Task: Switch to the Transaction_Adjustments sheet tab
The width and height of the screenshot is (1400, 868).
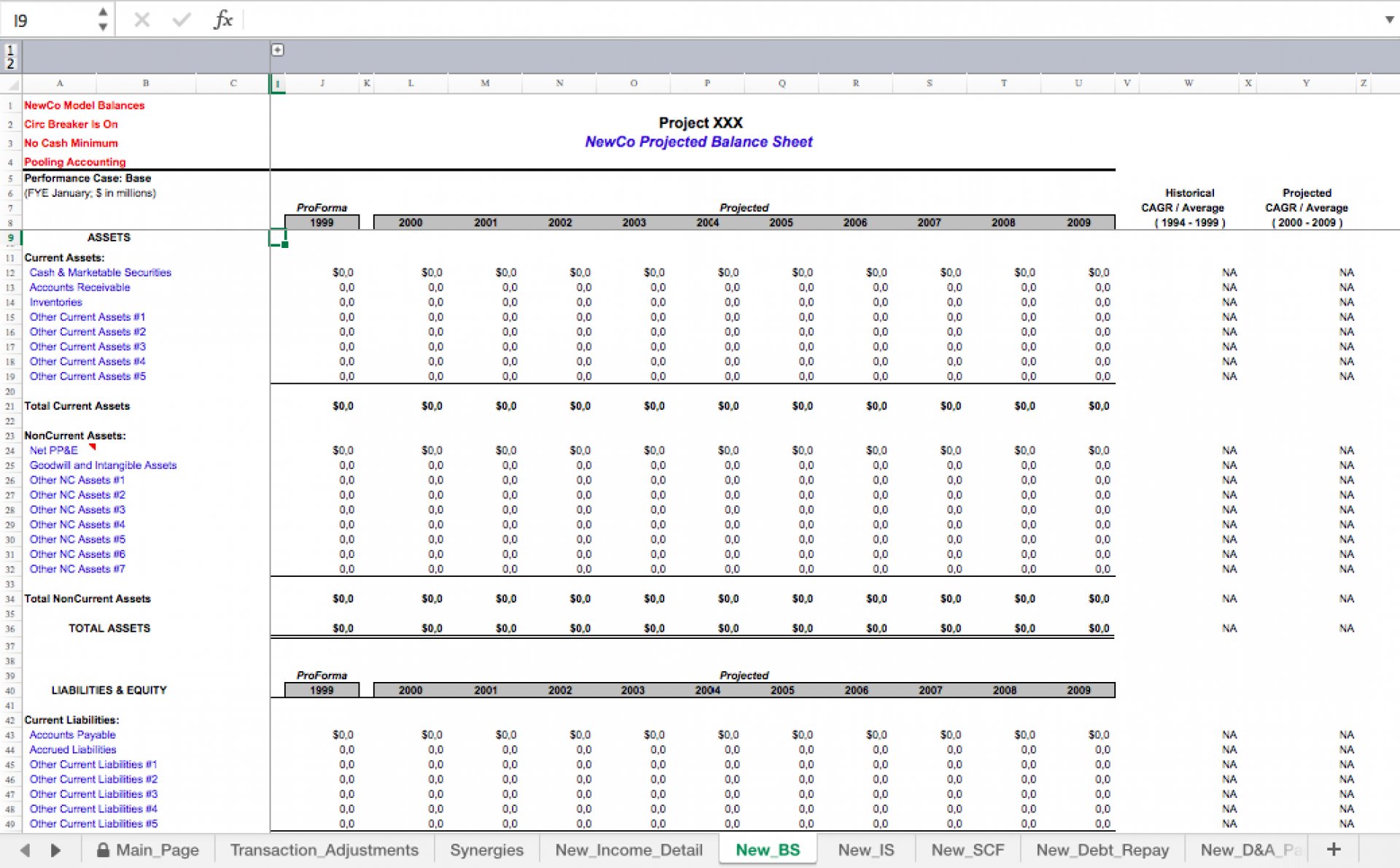Action: [324, 850]
